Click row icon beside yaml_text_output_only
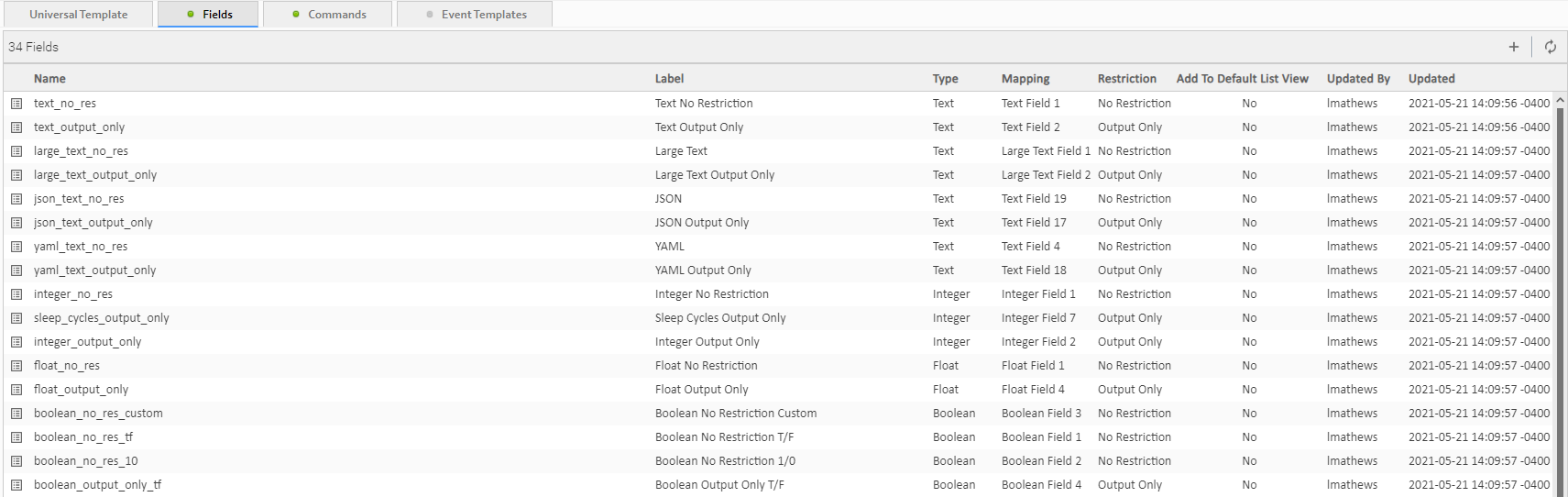 (x=16, y=271)
